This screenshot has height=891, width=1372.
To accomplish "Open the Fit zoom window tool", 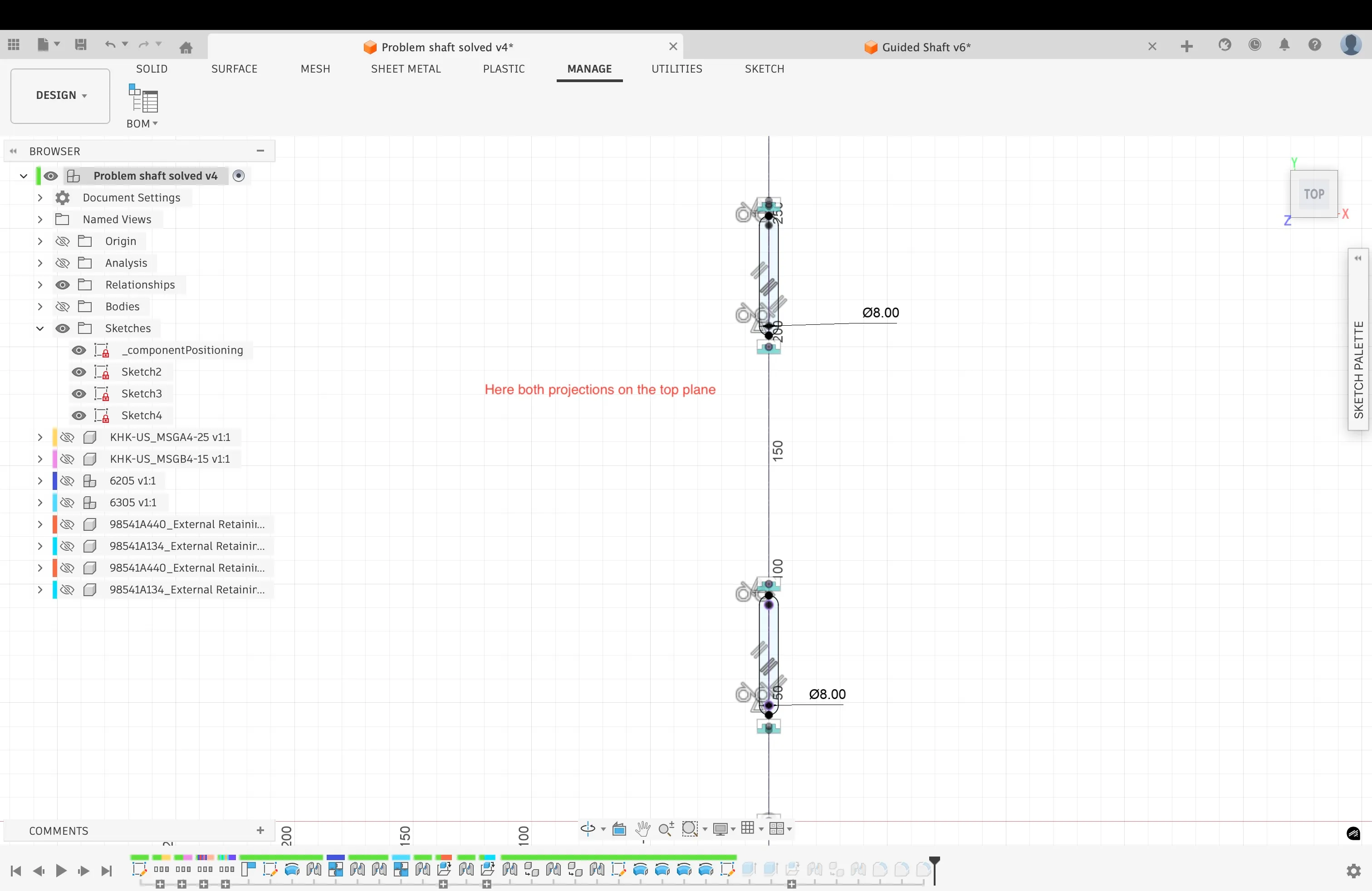I will tap(690, 829).
